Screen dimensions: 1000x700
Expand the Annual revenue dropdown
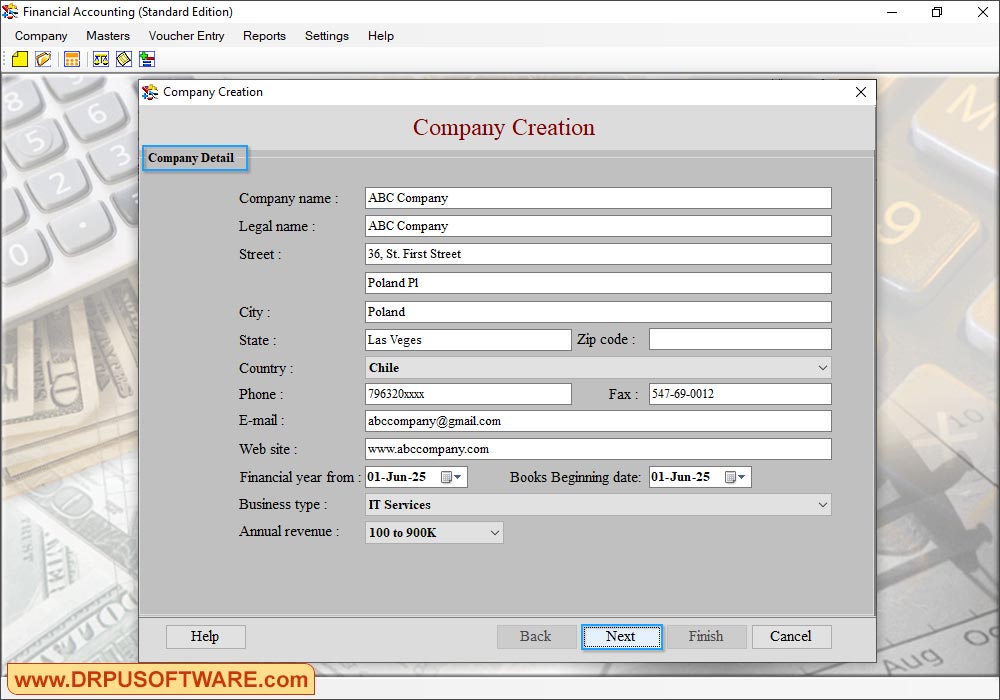tap(494, 533)
